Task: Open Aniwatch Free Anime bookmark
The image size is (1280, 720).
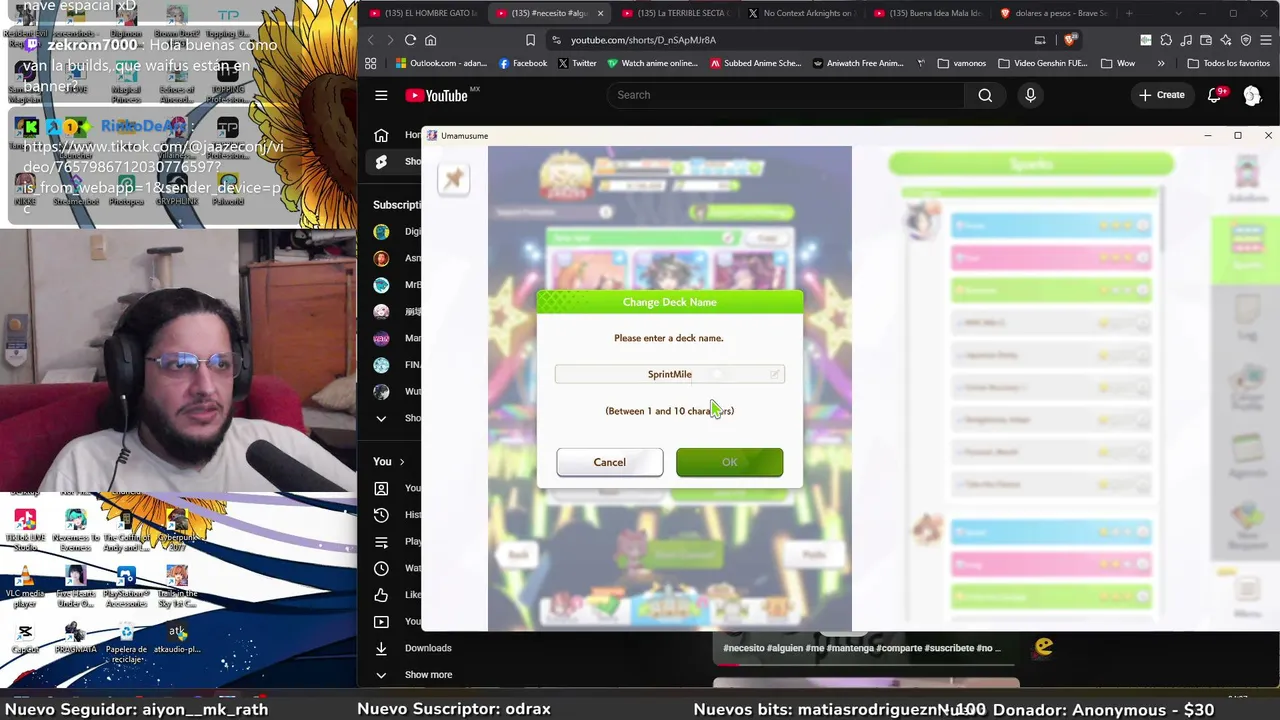Action: pyautogui.click(x=857, y=63)
